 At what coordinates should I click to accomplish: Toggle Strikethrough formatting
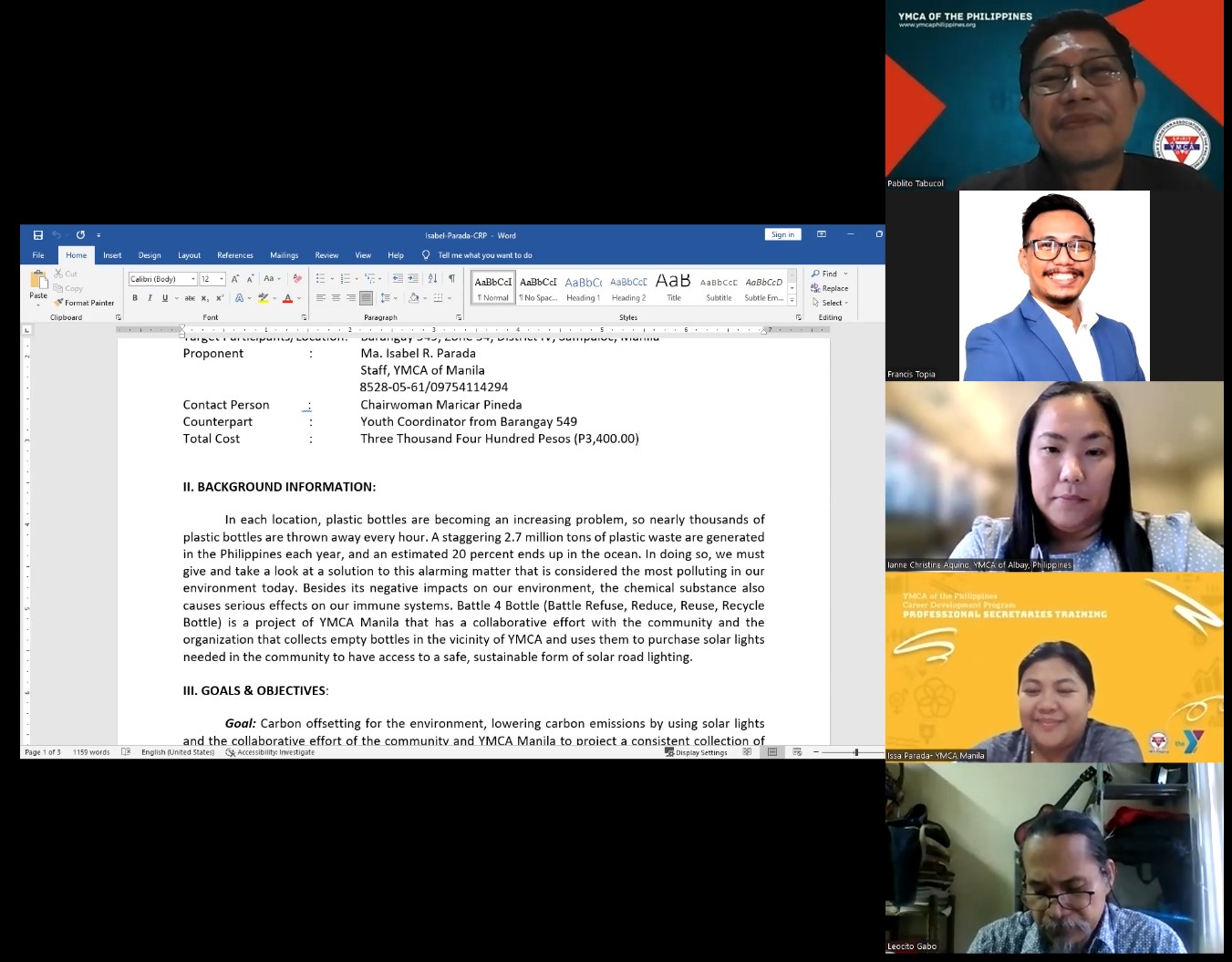point(190,298)
